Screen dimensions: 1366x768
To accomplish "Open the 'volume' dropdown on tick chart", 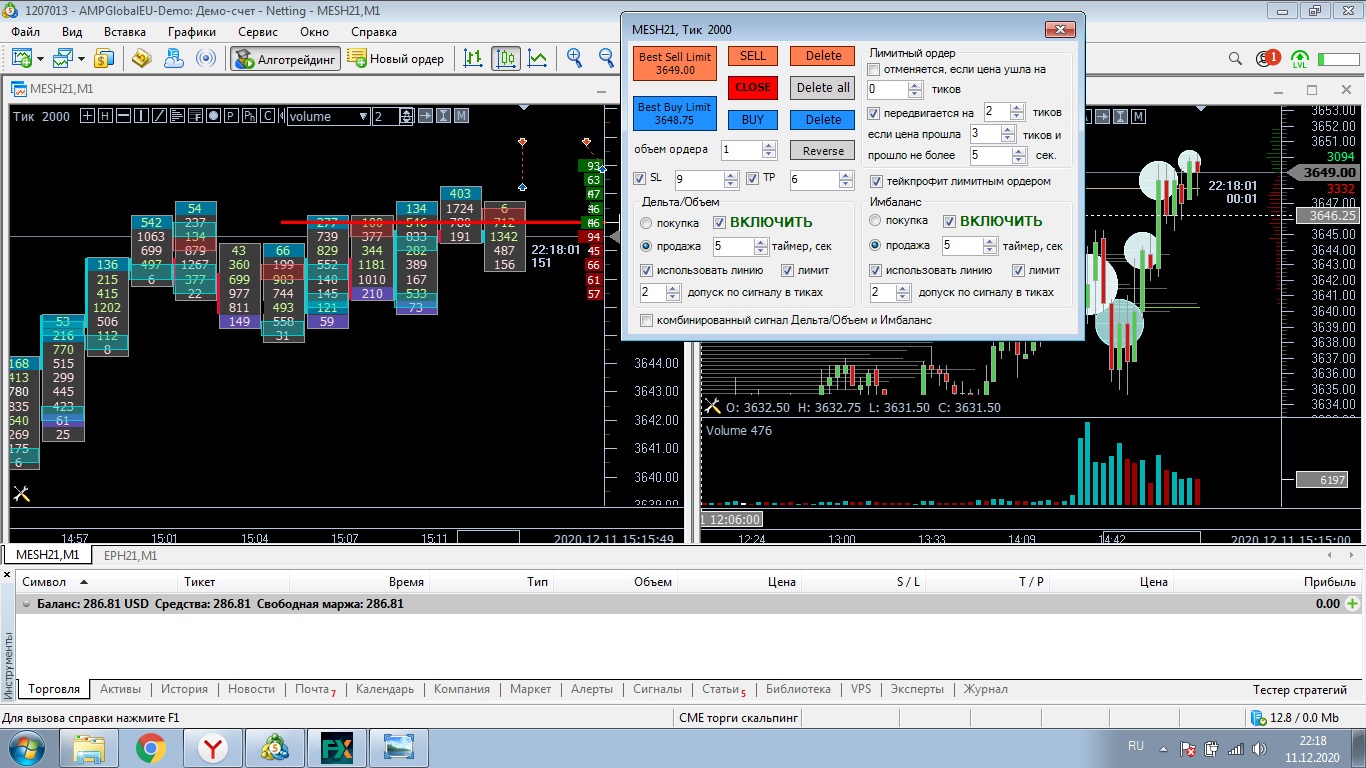I will 329,116.
